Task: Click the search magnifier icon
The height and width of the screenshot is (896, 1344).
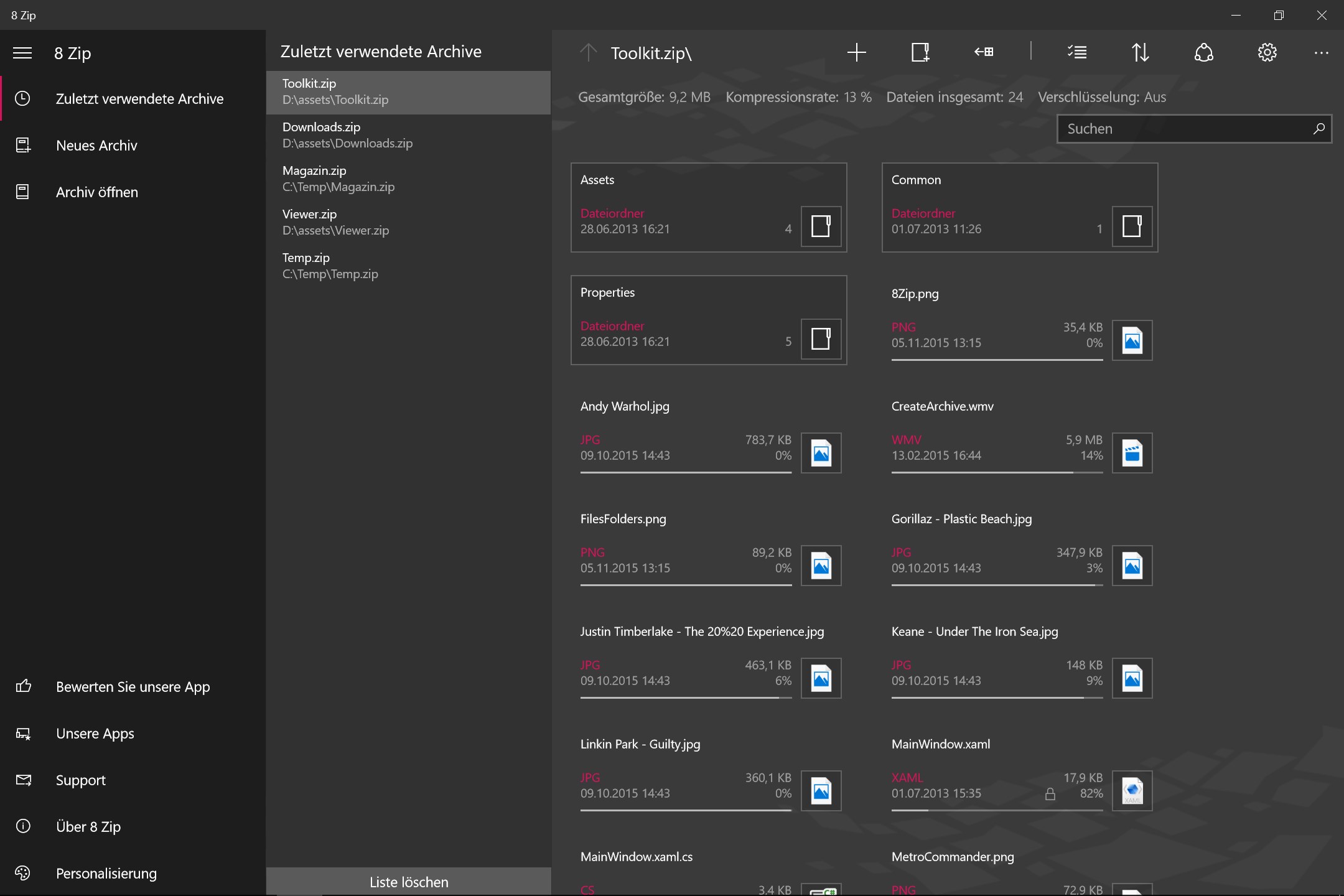Action: (1318, 129)
